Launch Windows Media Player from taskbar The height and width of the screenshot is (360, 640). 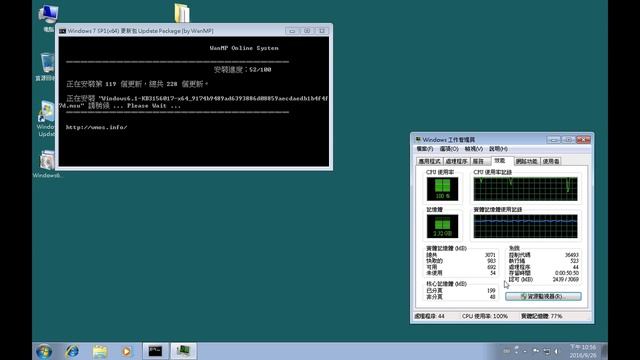tap(127, 351)
